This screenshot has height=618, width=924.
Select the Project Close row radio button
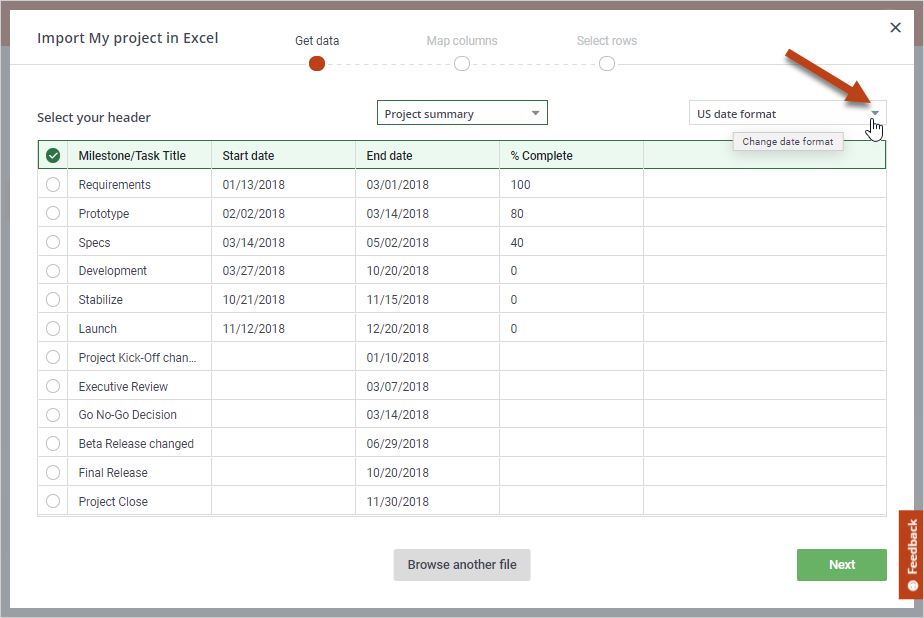pos(53,501)
